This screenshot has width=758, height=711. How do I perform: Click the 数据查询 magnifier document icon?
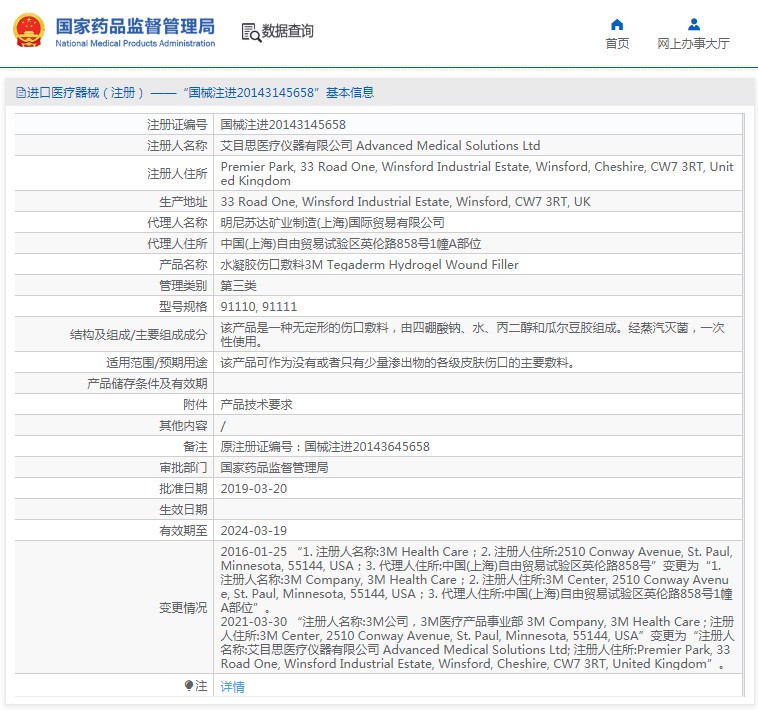[x=250, y=32]
